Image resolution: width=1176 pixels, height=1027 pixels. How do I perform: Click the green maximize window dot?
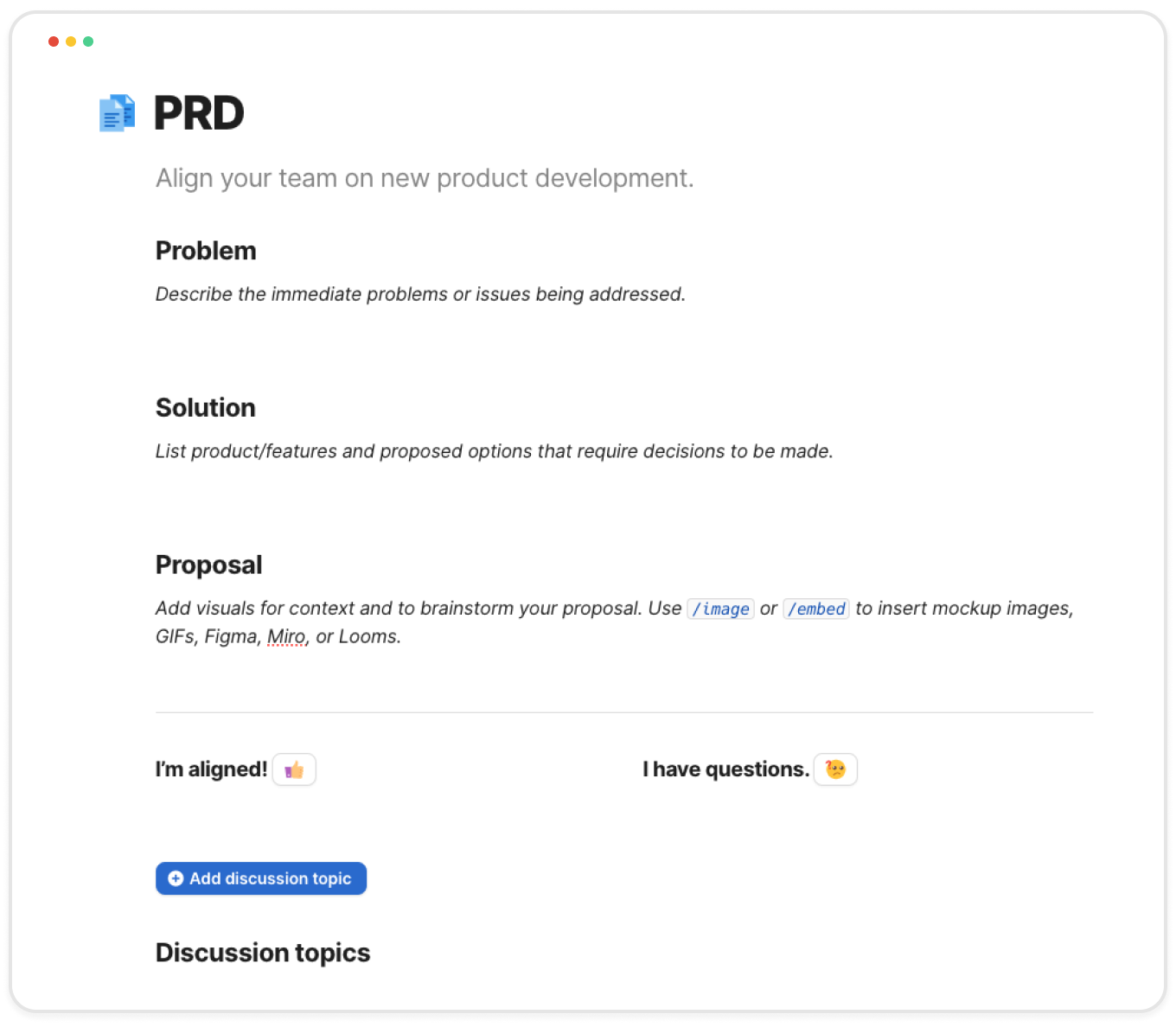tap(88, 41)
